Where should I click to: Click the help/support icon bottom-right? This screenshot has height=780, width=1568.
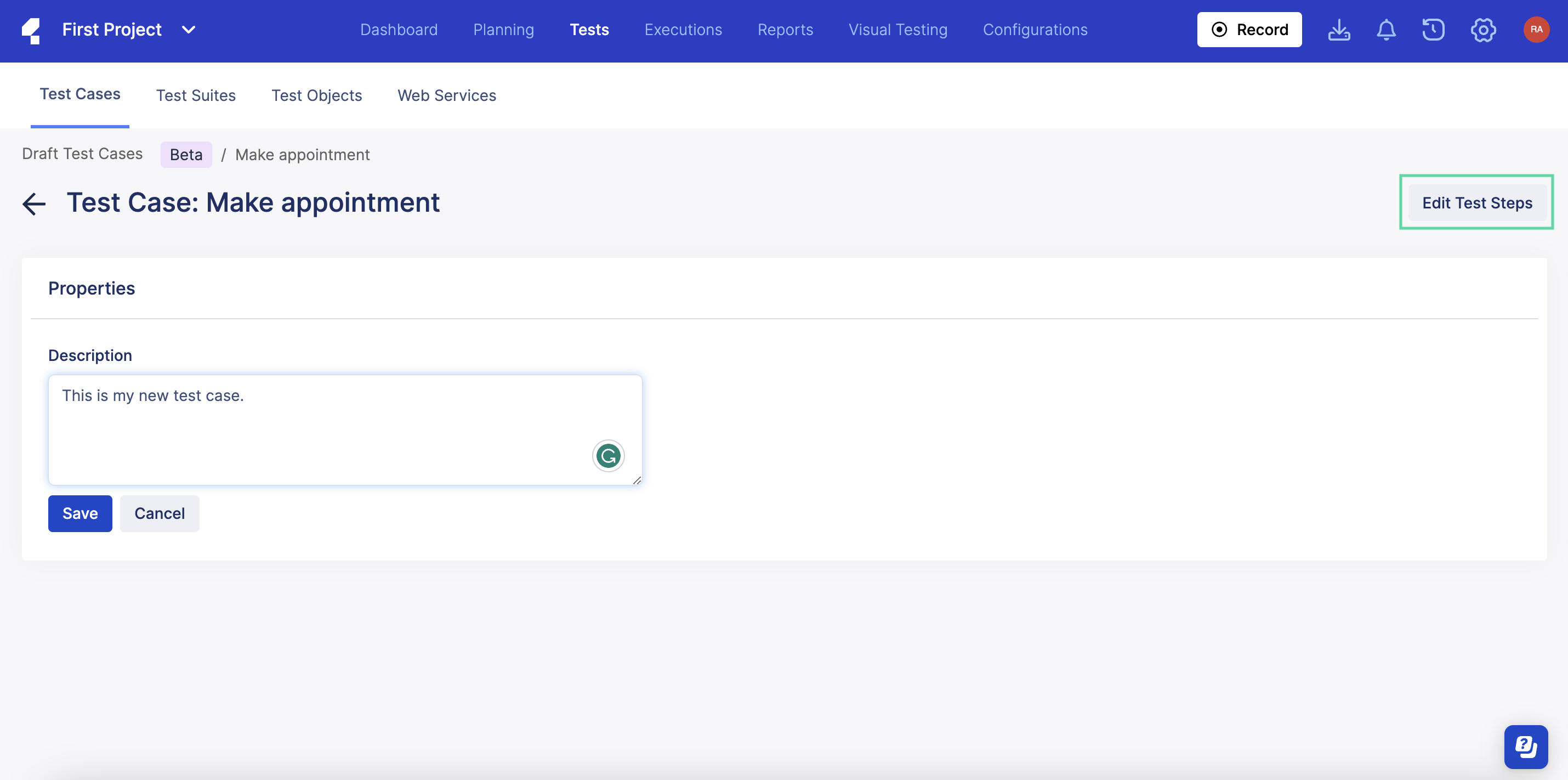[1527, 745]
